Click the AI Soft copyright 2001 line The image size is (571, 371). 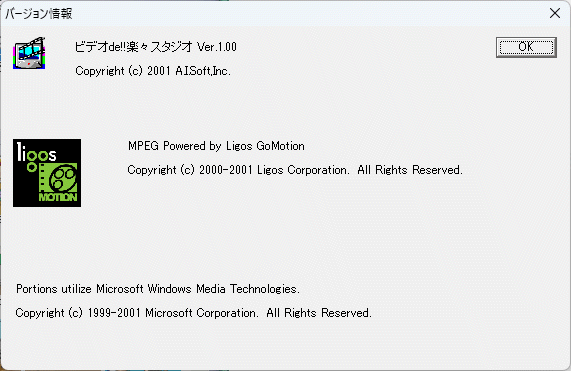(153, 71)
